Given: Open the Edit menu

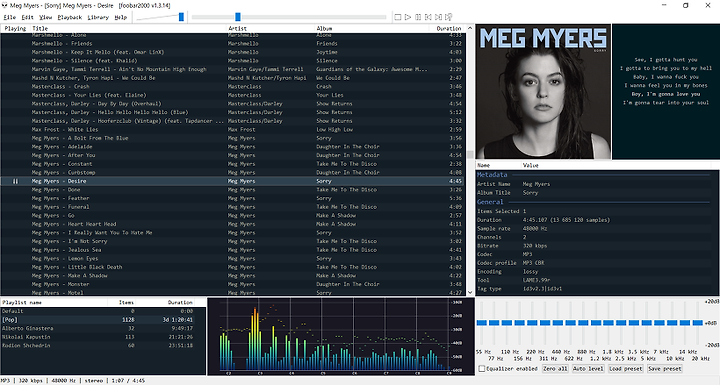Looking at the screenshot, I should tap(28, 17).
